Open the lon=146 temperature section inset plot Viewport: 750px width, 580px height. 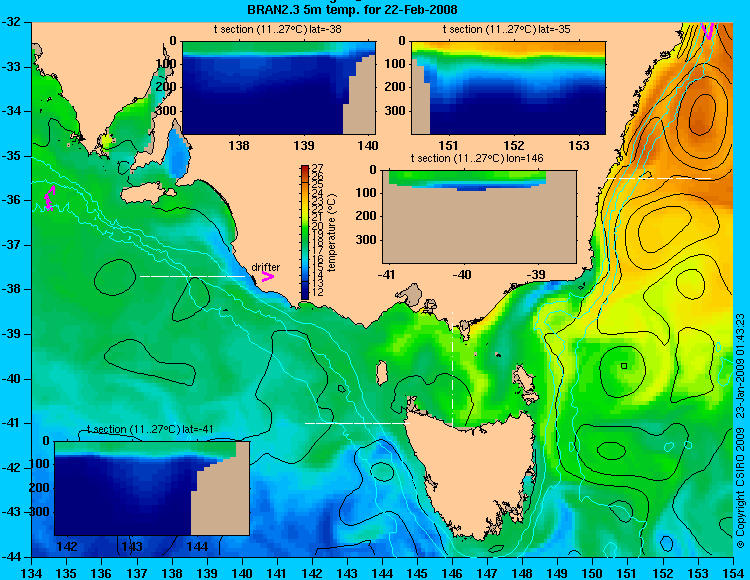click(479, 217)
